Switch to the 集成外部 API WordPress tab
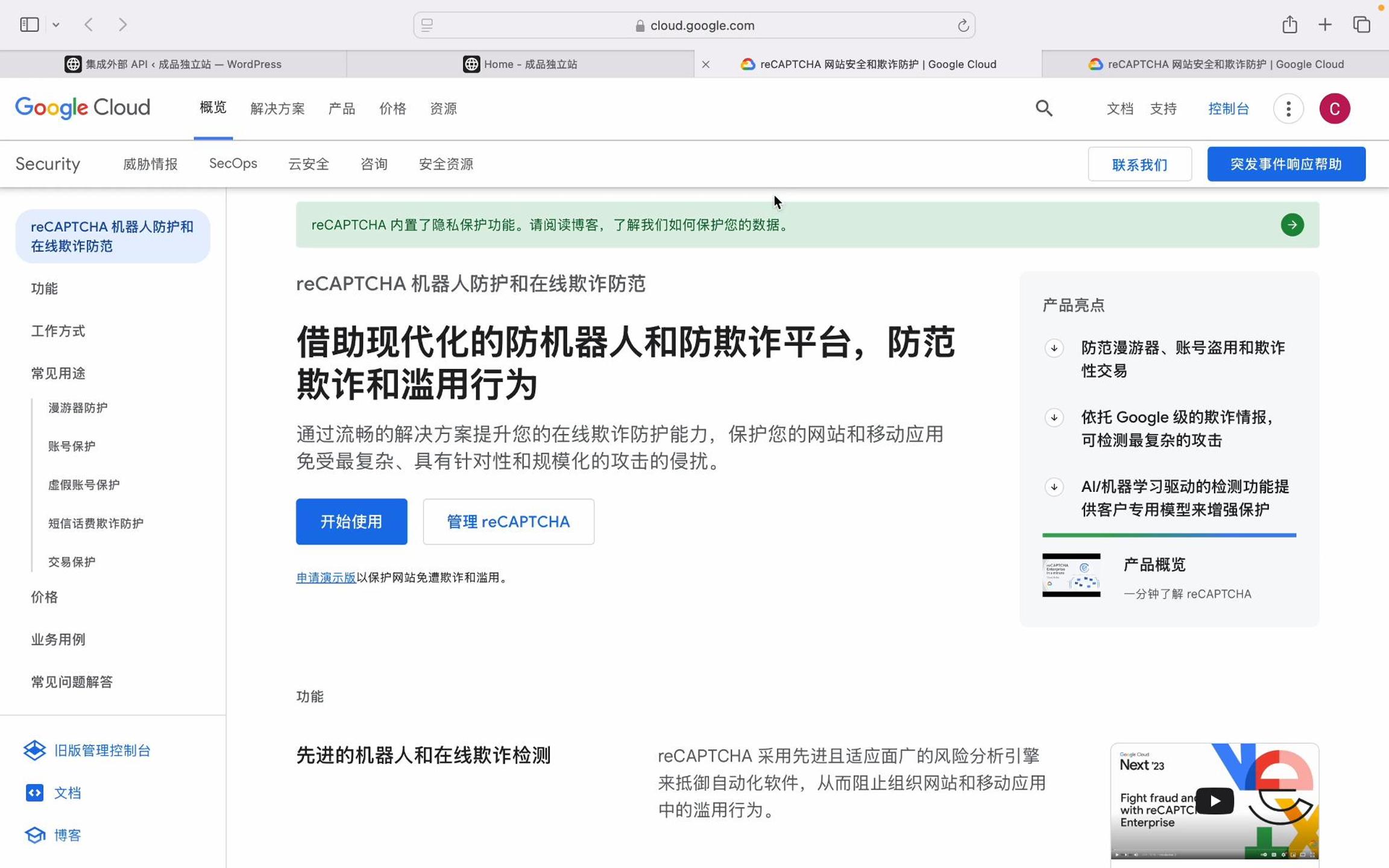 [173, 64]
